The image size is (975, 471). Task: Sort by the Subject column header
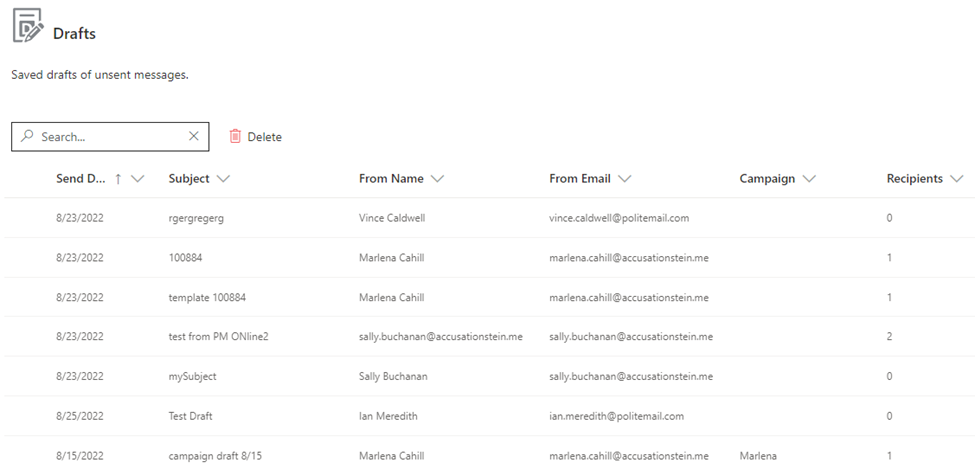[189, 179]
